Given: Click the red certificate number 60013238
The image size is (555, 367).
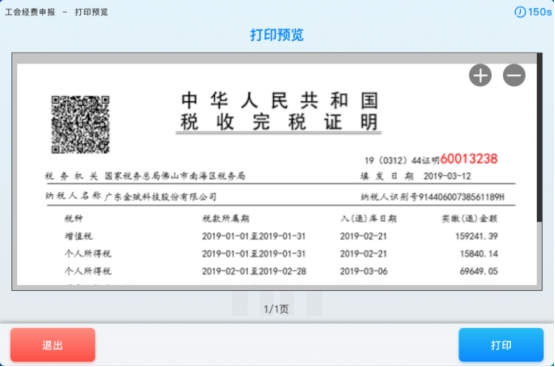Looking at the screenshot, I should point(469,159).
